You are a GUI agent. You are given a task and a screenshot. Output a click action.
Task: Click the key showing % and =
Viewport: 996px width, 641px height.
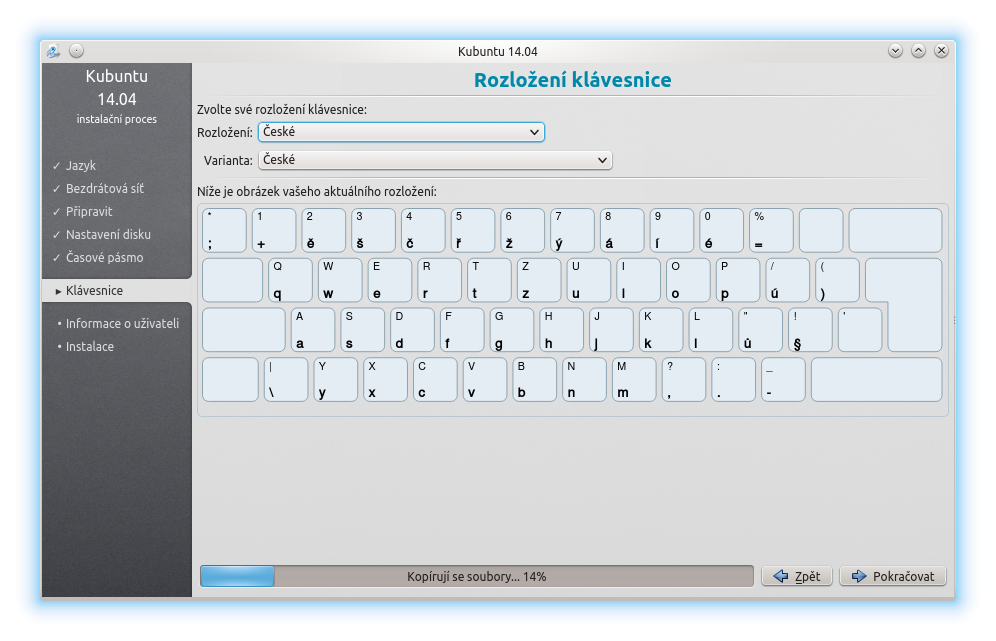click(x=771, y=230)
